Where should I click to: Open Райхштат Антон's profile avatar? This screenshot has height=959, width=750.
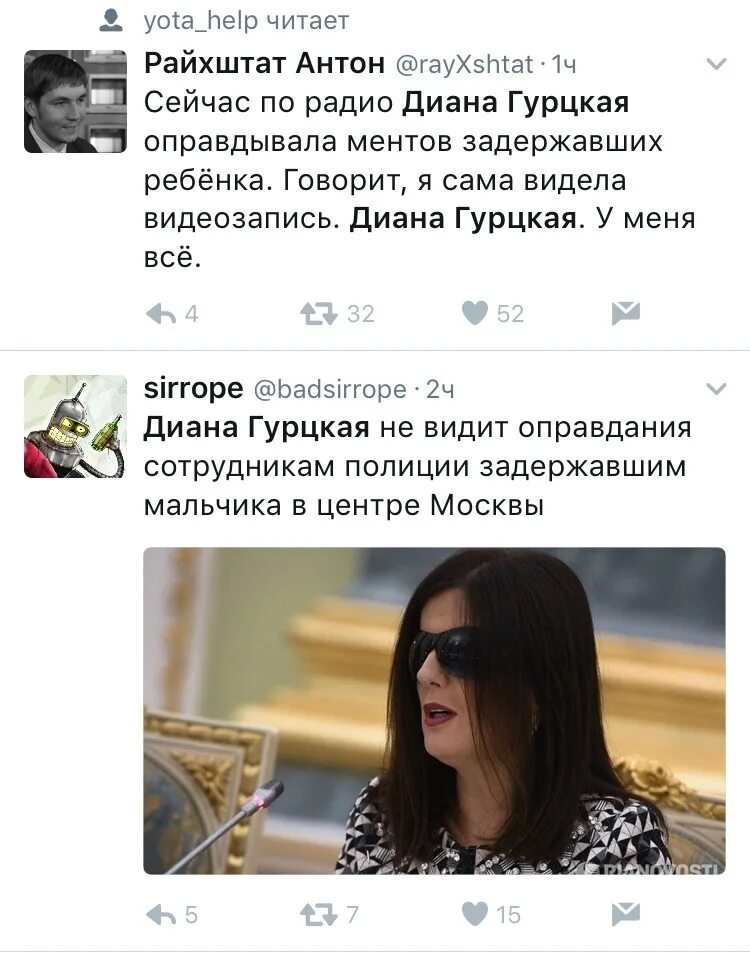75,102
